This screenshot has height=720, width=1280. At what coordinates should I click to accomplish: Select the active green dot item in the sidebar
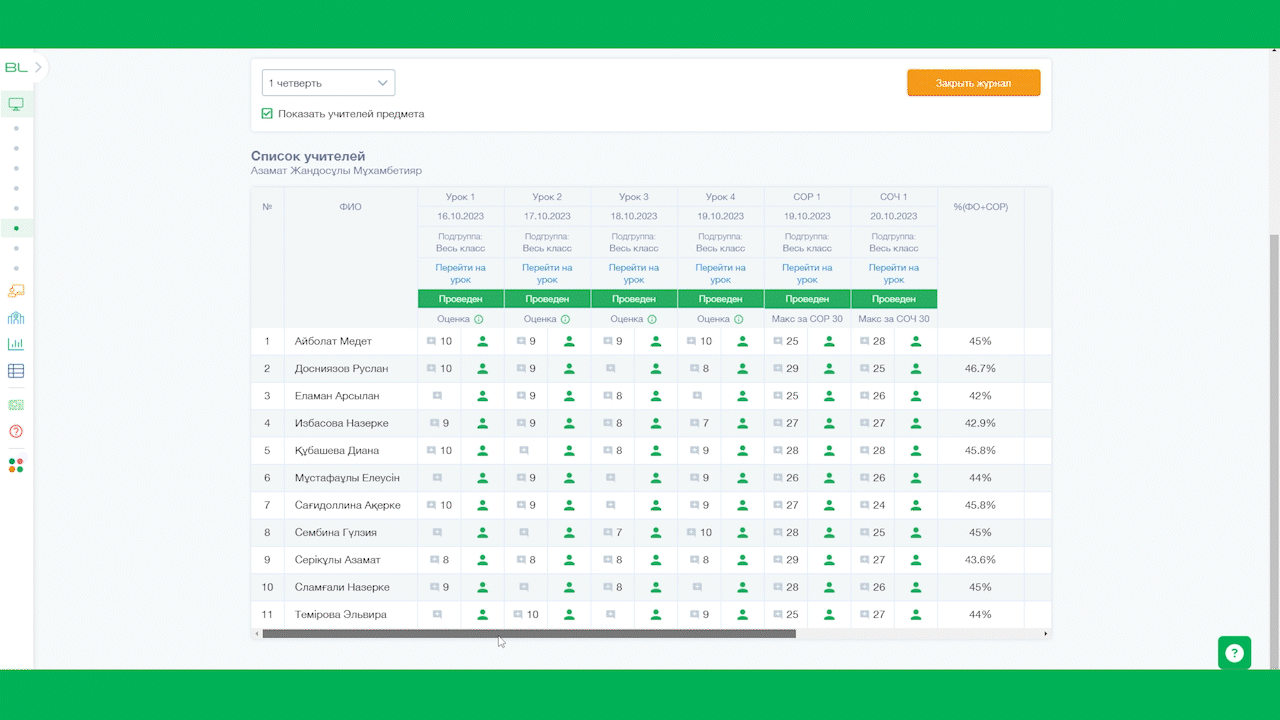pyautogui.click(x=16, y=229)
